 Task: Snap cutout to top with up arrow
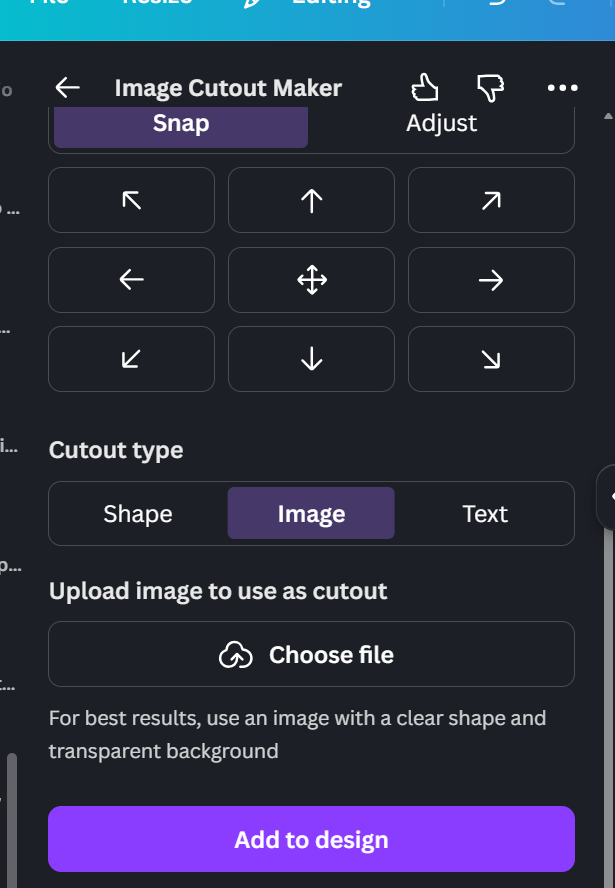click(x=311, y=200)
